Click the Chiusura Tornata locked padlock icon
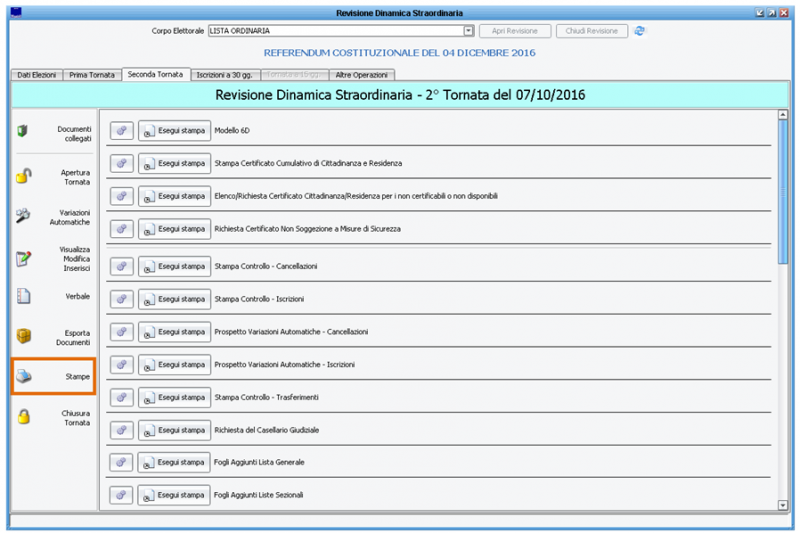Viewport: 800px width, 533px height. (23, 416)
